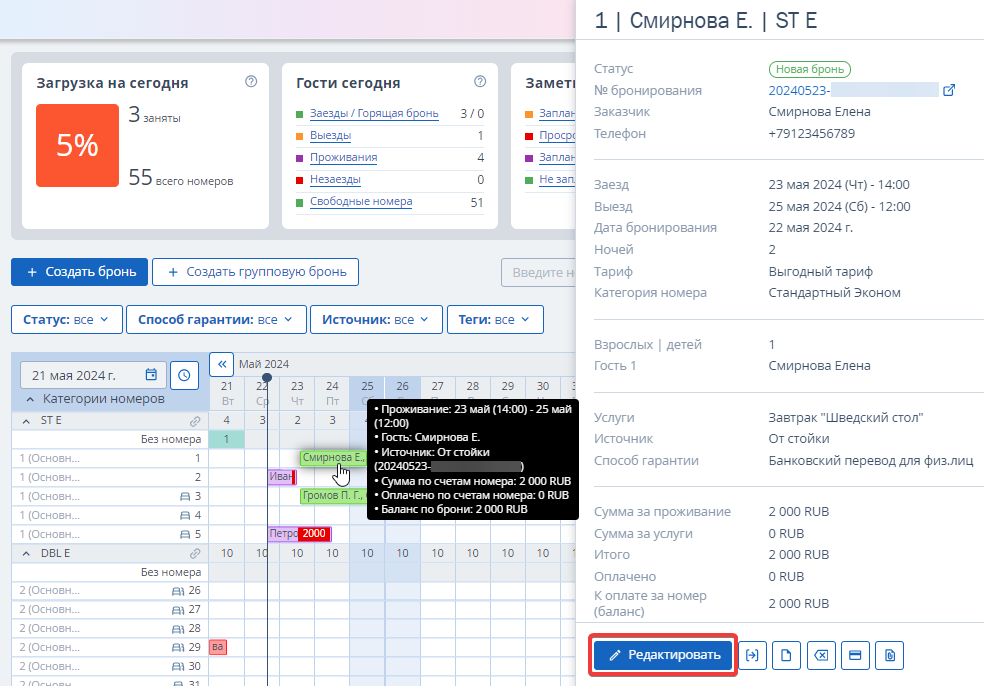Screen dimensions: 984x686
Task: Click the orange 5% occupancy tile
Action: (x=77, y=146)
